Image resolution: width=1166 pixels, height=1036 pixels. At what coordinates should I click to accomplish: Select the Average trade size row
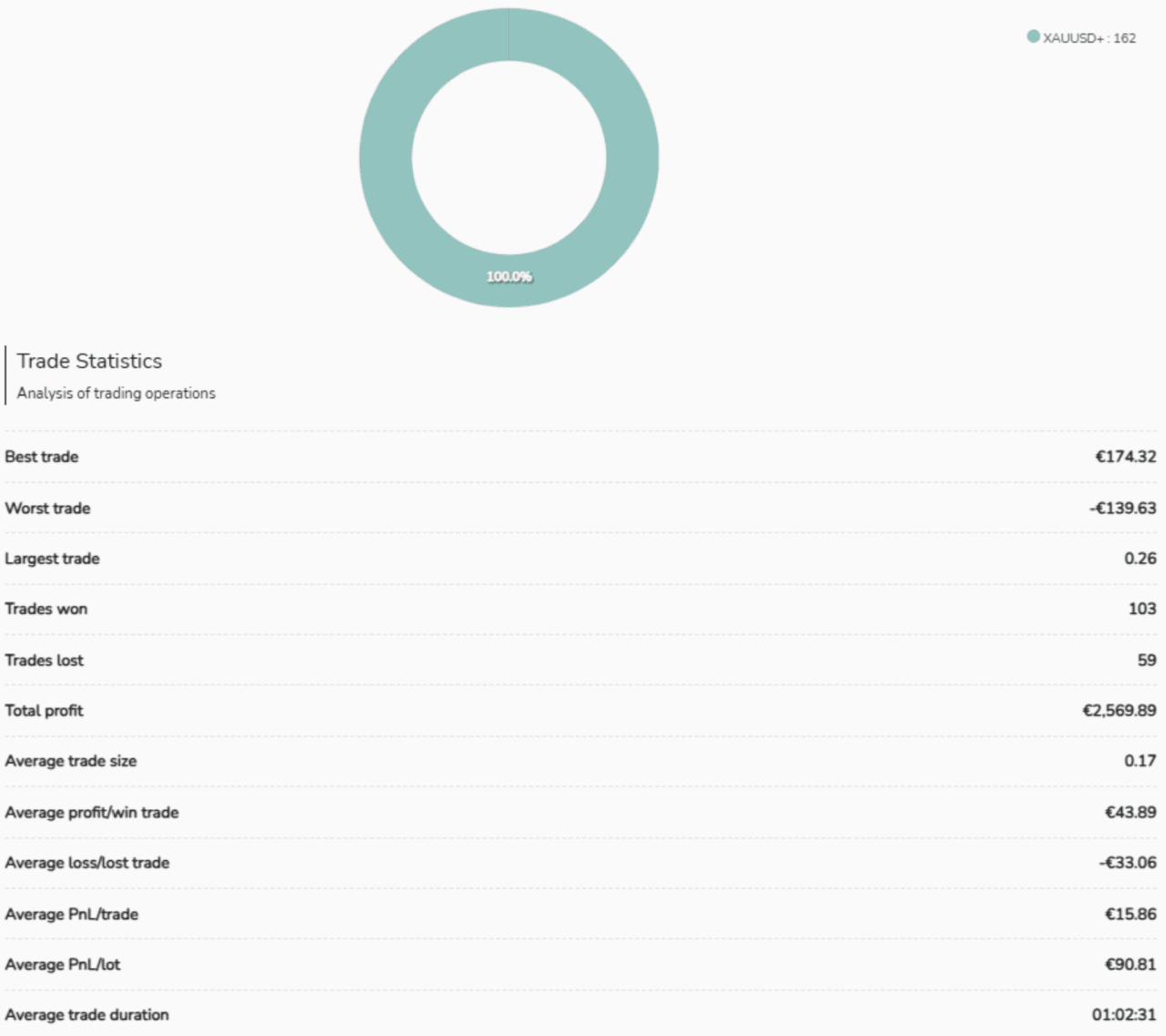pyautogui.click(x=583, y=761)
